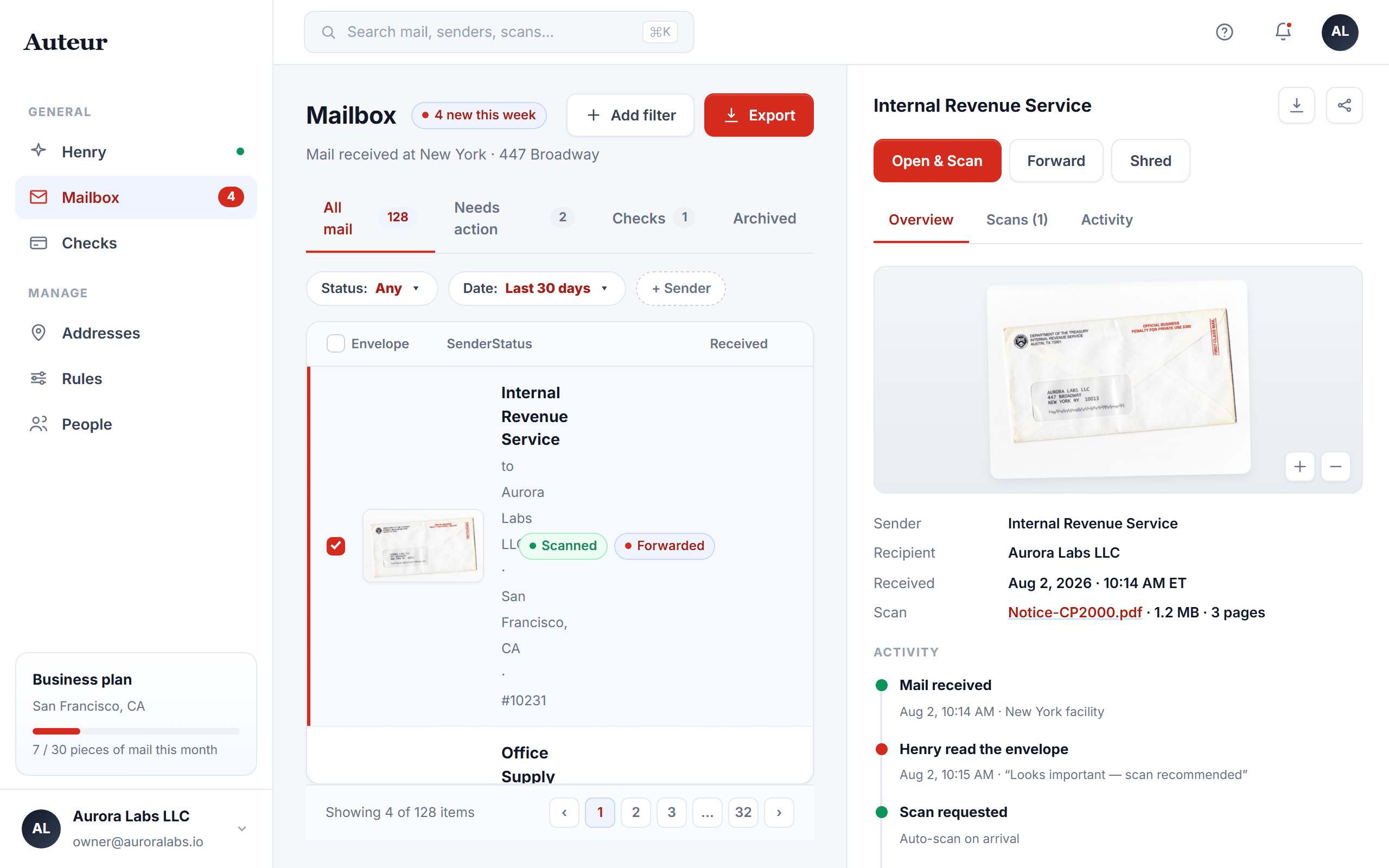
Task: Click the pagination ellipsis button
Action: (x=707, y=812)
